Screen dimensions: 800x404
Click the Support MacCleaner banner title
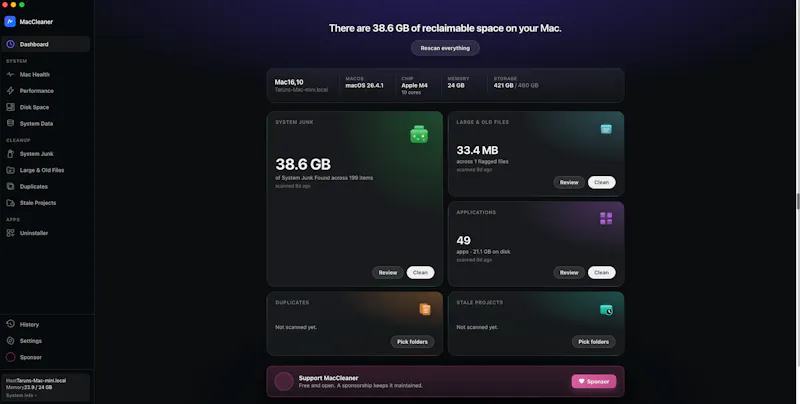coord(329,378)
